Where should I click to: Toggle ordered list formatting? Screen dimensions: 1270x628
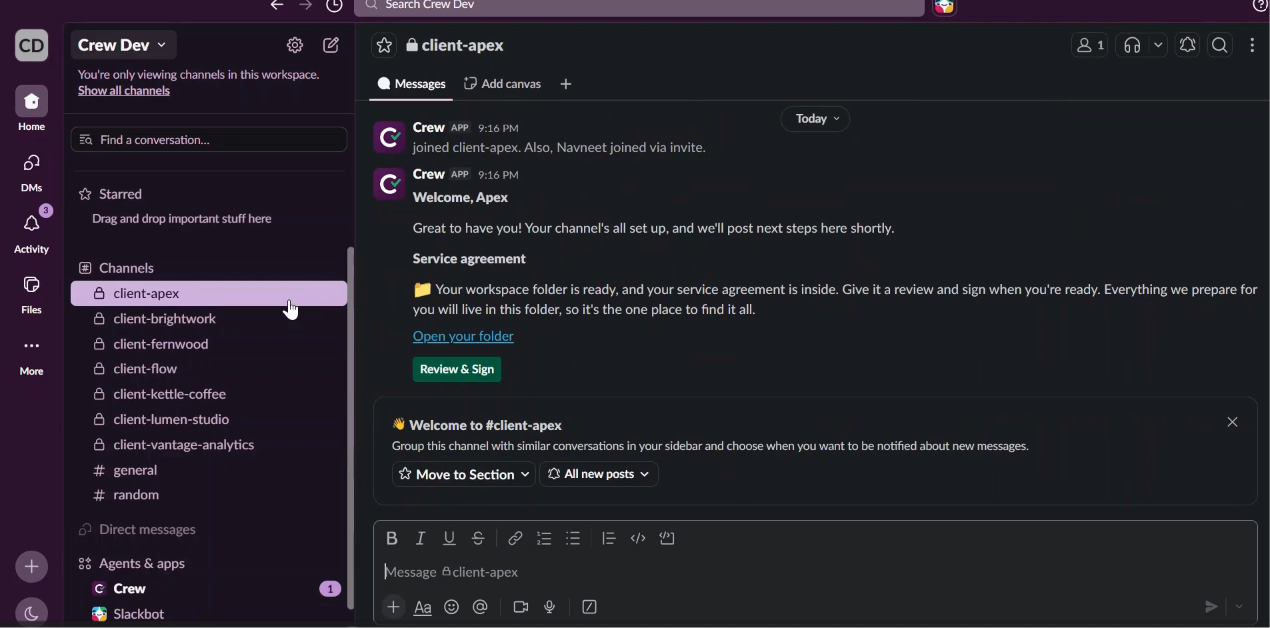point(544,539)
